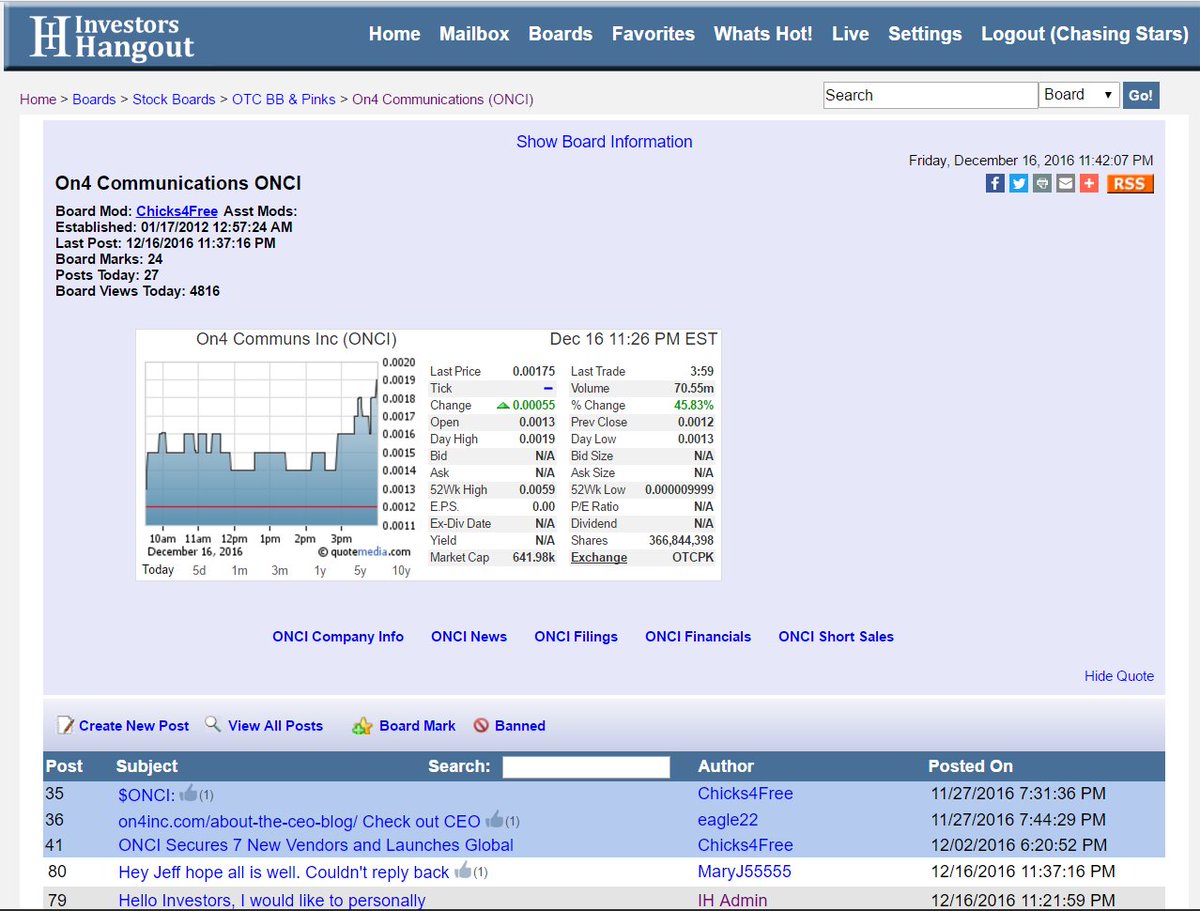This screenshot has width=1200, height=911.
Task: Click thumbs-up on Hey Jeff post
Action: [x=462, y=871]
